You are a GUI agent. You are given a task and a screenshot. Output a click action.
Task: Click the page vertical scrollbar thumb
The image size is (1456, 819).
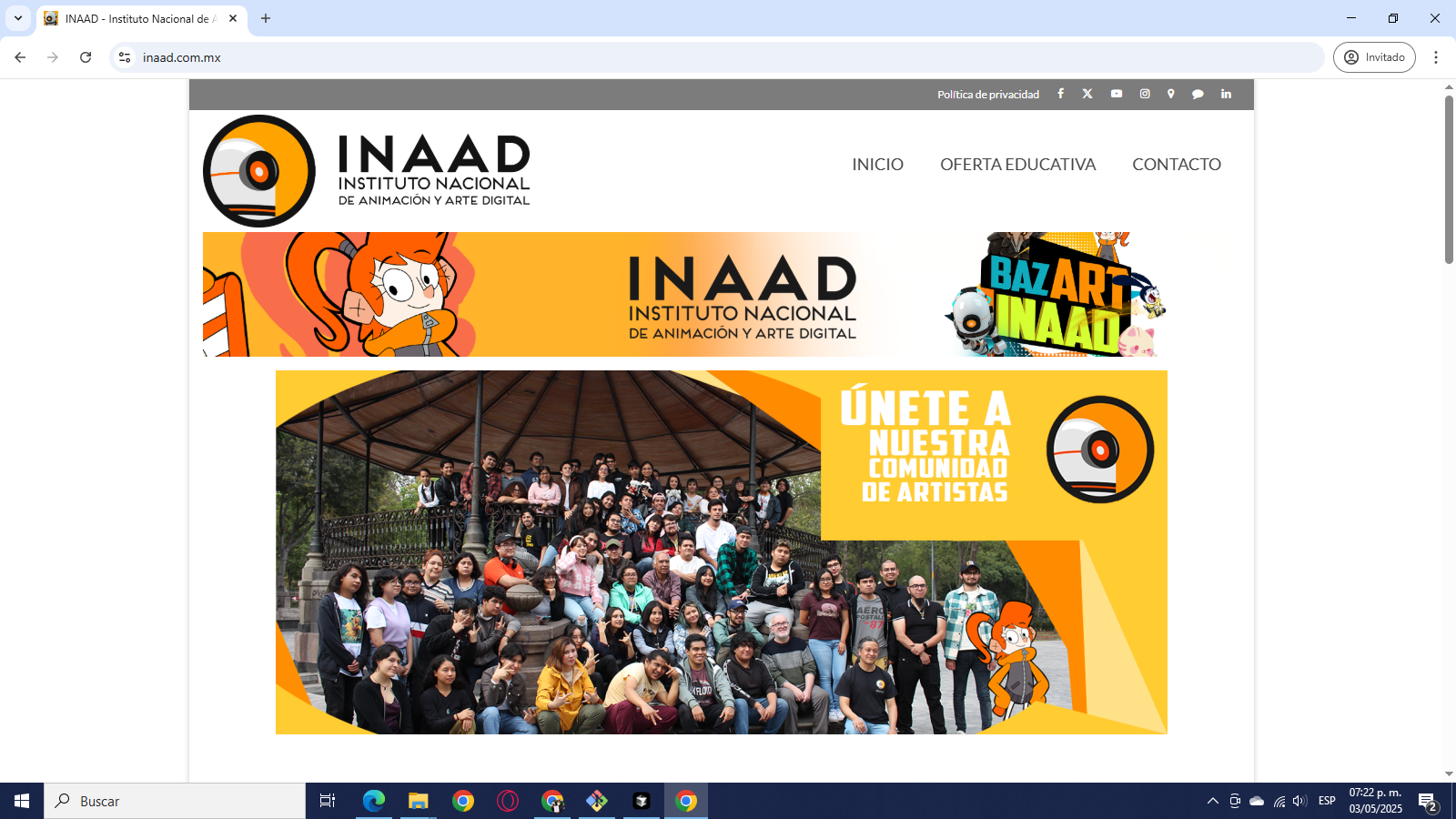(x=1449, y=179)
